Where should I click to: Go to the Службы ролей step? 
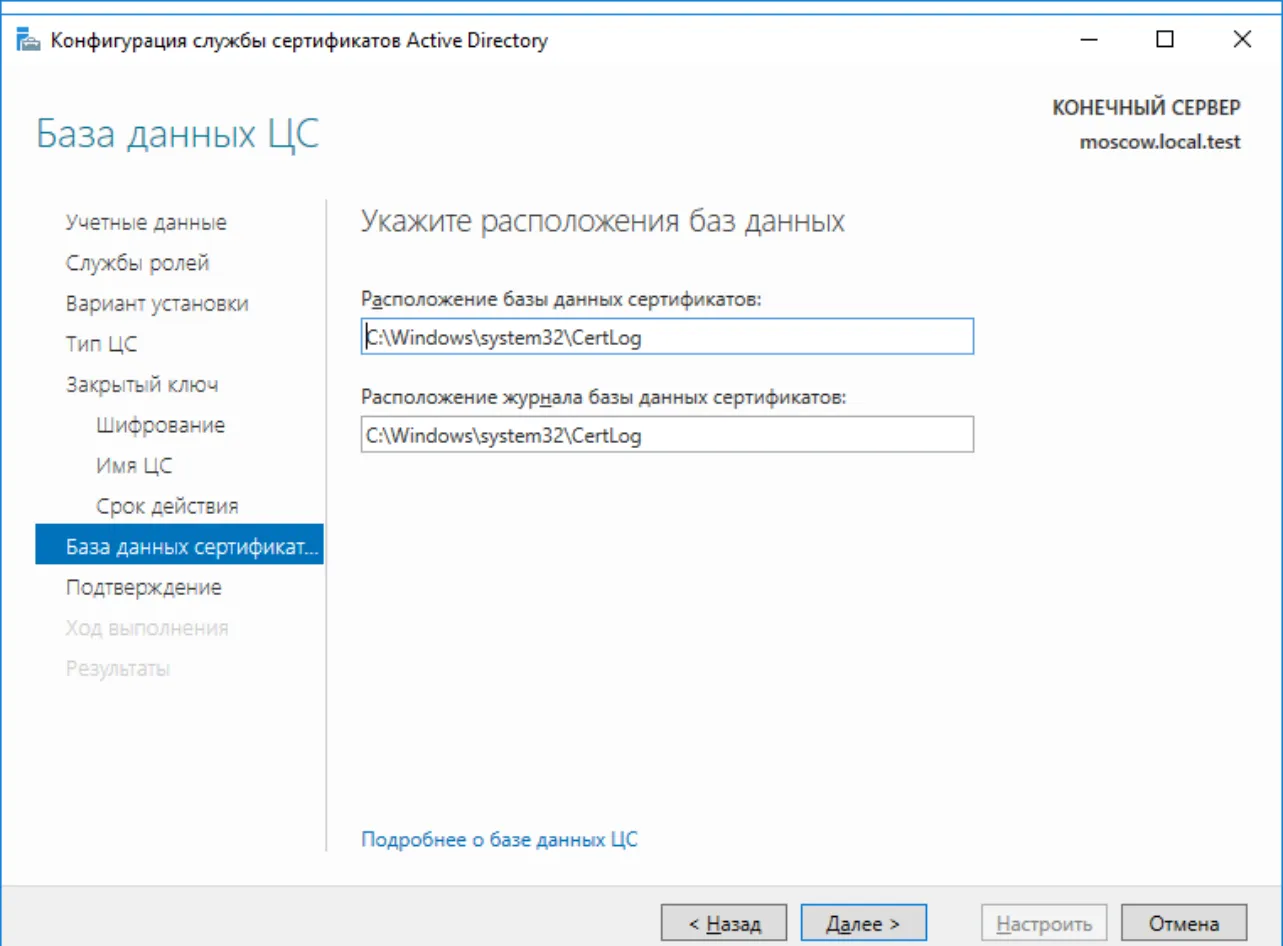pos(138,263)
